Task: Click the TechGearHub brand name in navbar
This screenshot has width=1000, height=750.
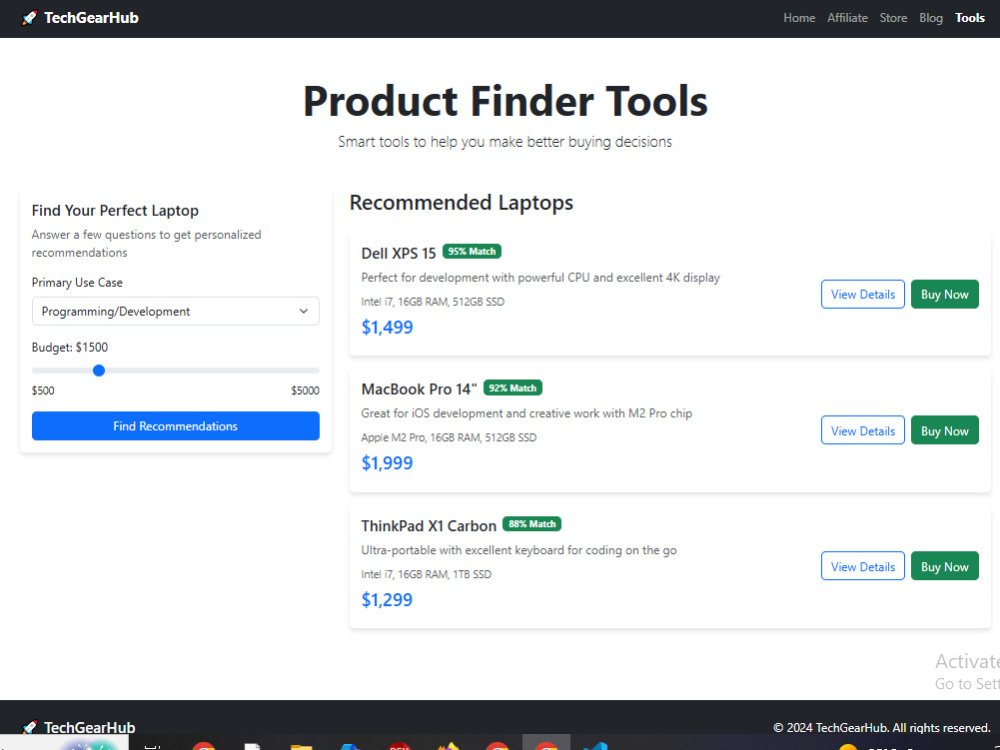Action: tap(91, 18)
